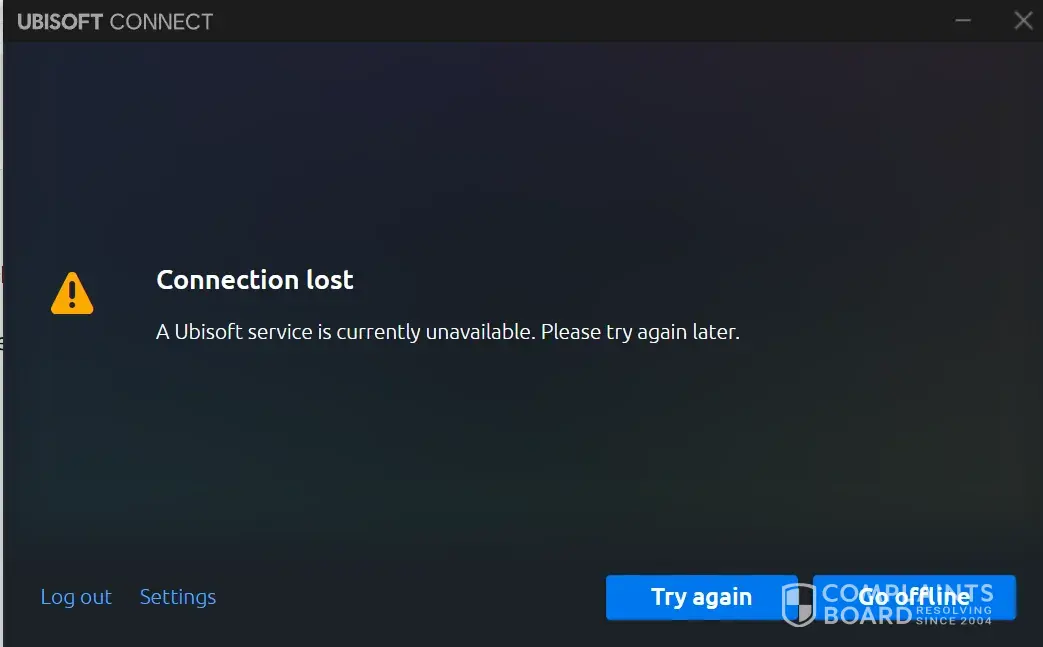Click the Ubisoft Connect logo in title bar
This screenshot has height=647, width=1043.
pos(115,22)
